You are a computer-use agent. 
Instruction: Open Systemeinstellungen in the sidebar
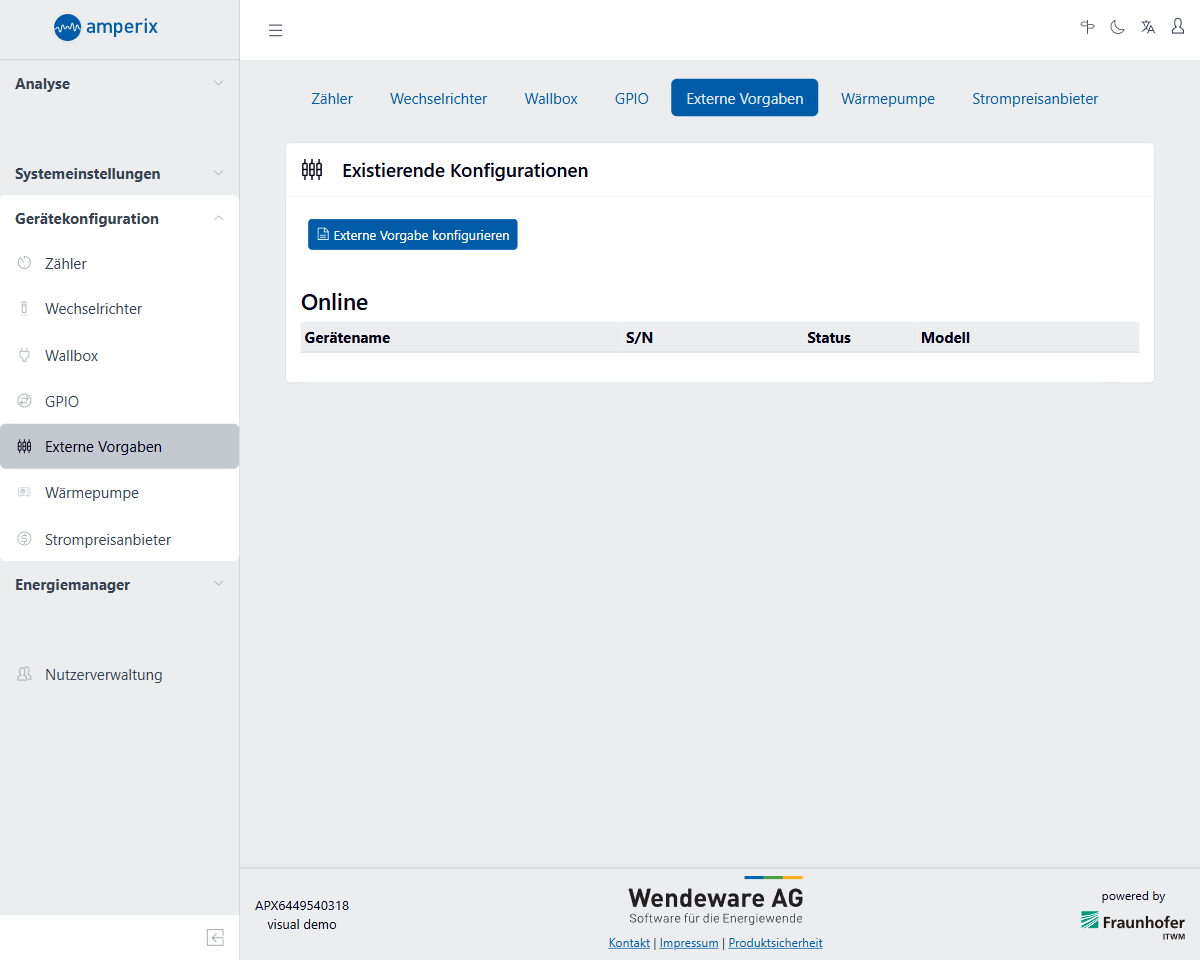pyautogui.click(x=88, y=174)
